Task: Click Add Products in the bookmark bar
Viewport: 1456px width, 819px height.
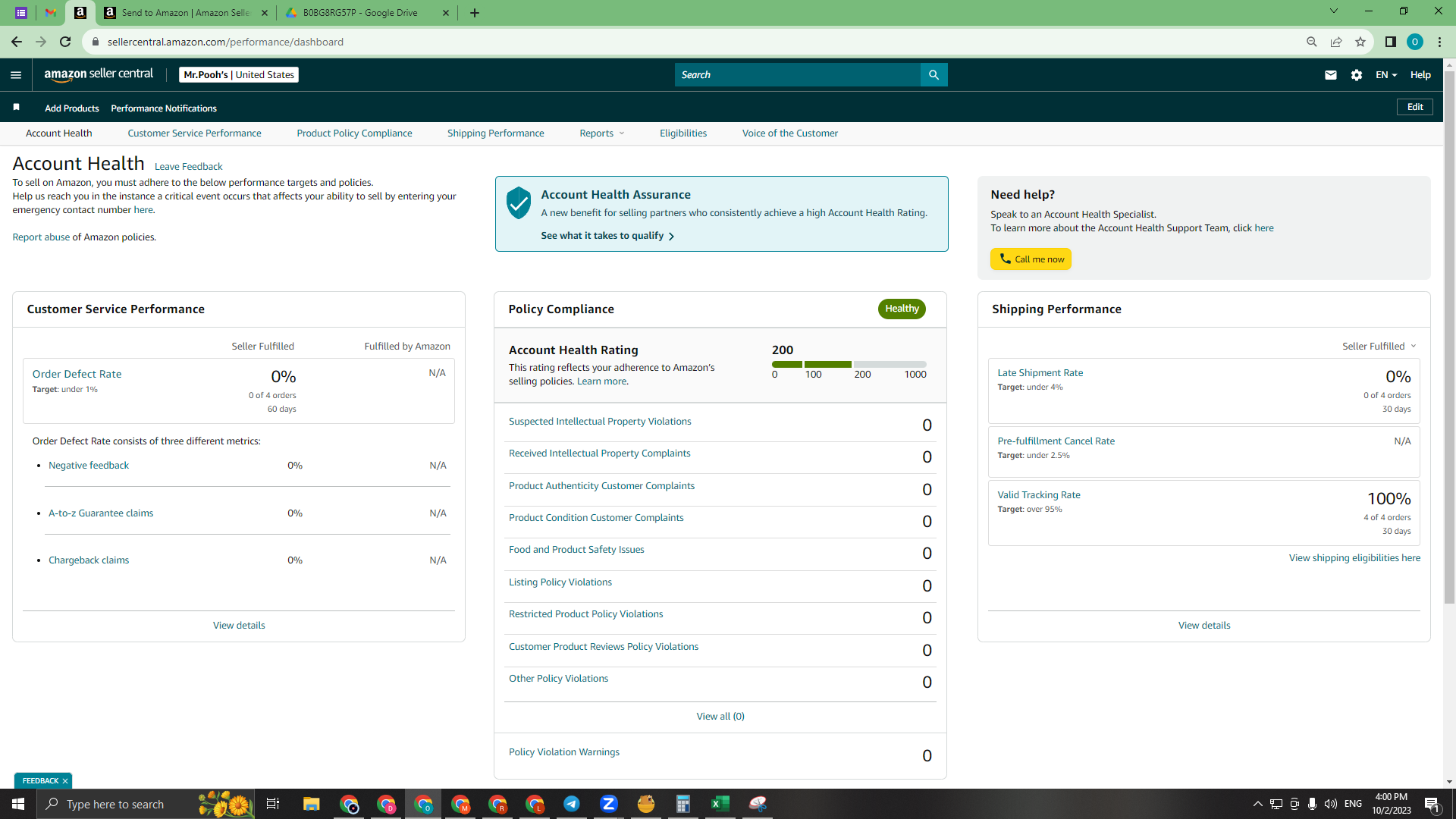Action: coord(72,108)
